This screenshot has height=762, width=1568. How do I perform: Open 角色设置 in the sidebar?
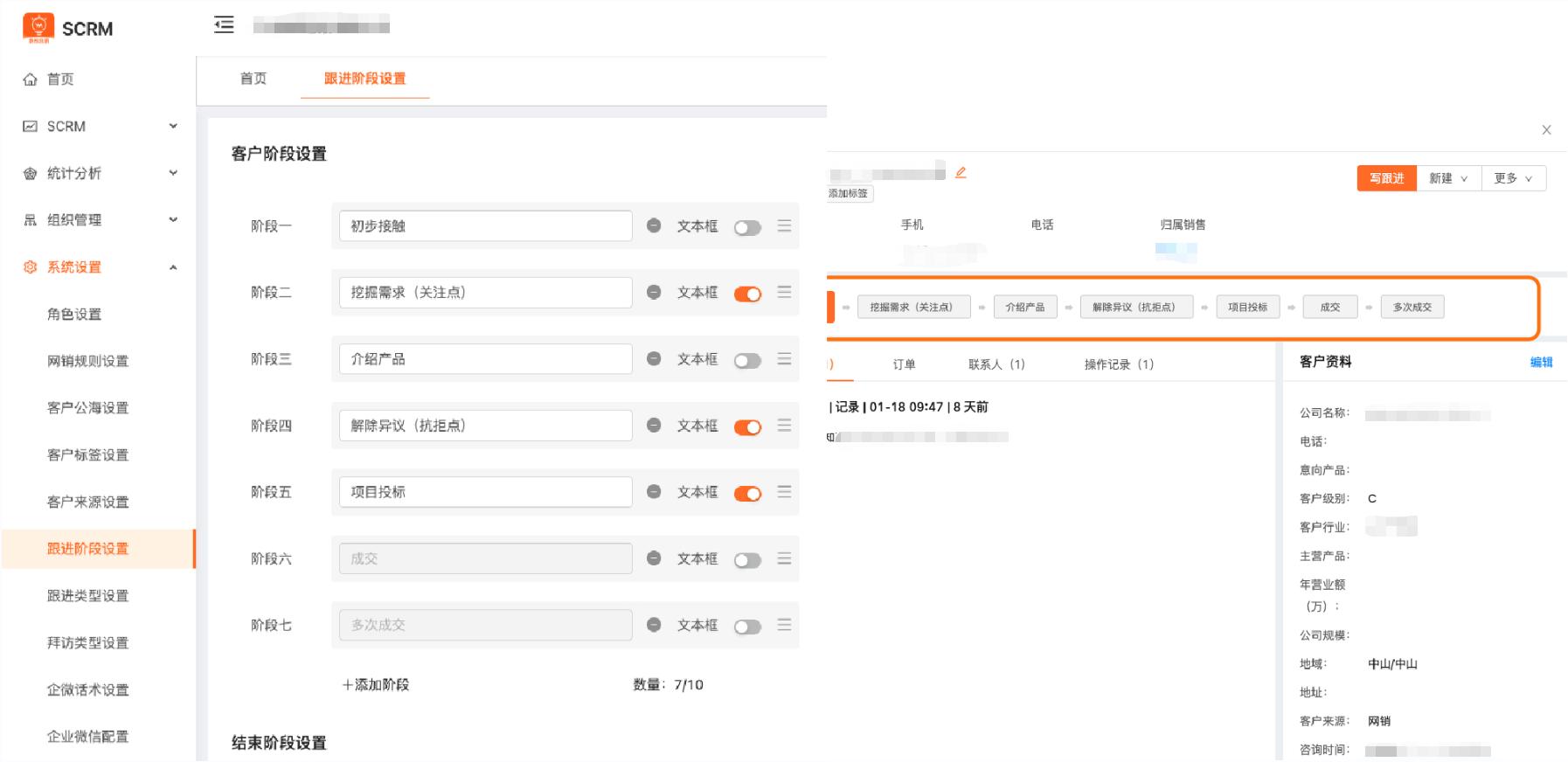[x=74, y=315]
